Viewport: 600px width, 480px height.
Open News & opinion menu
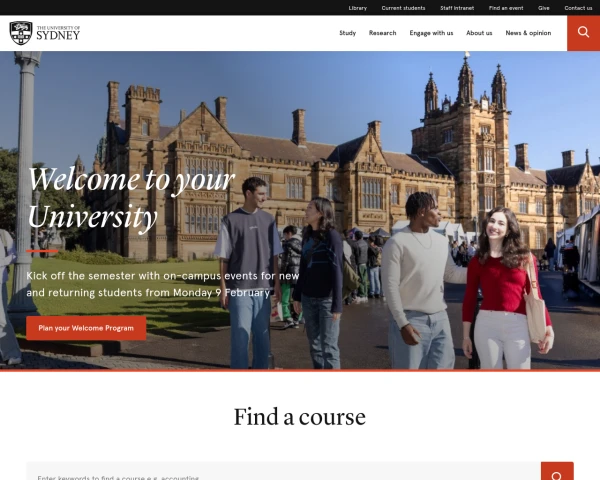click(x=528, y=33)
